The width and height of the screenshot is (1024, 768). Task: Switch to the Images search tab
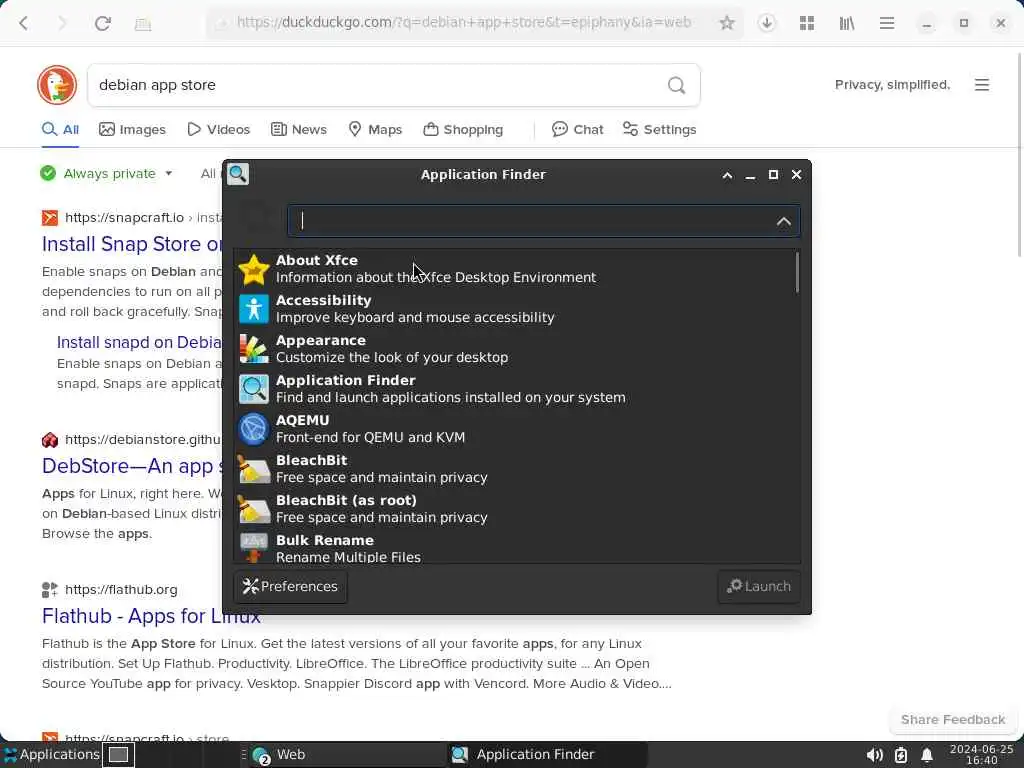click(x=133, y=129)
